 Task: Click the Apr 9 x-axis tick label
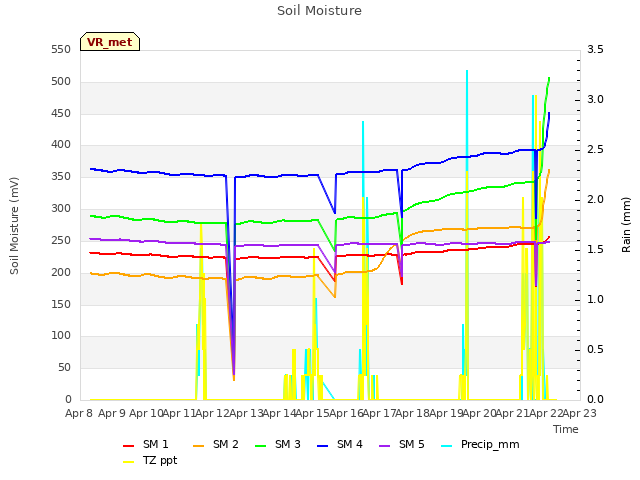point(112,413)
